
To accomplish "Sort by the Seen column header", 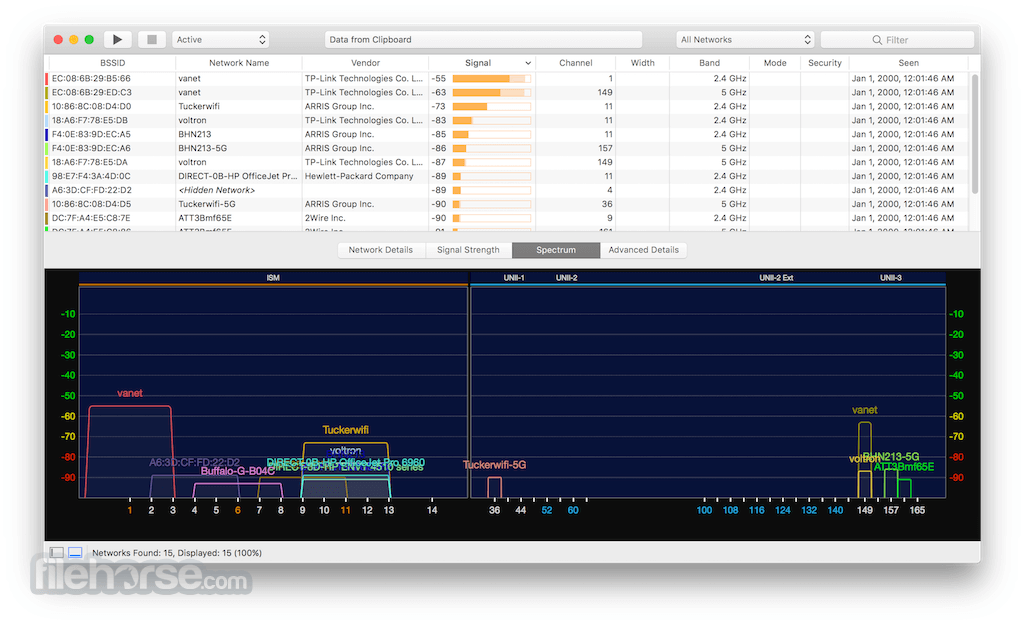I will (908, 63).
